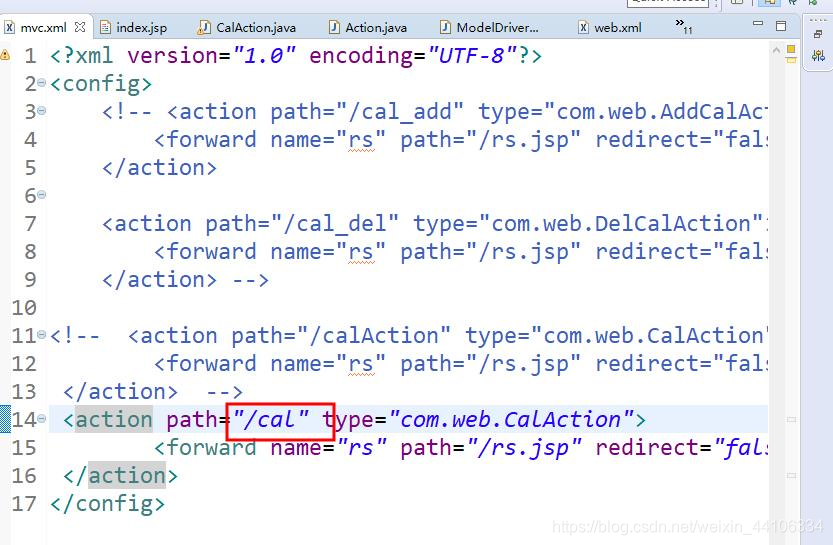Click the <?xml declaration start on line 1
The height and width of the screenshot is (545, 833).
pos(81,56)
